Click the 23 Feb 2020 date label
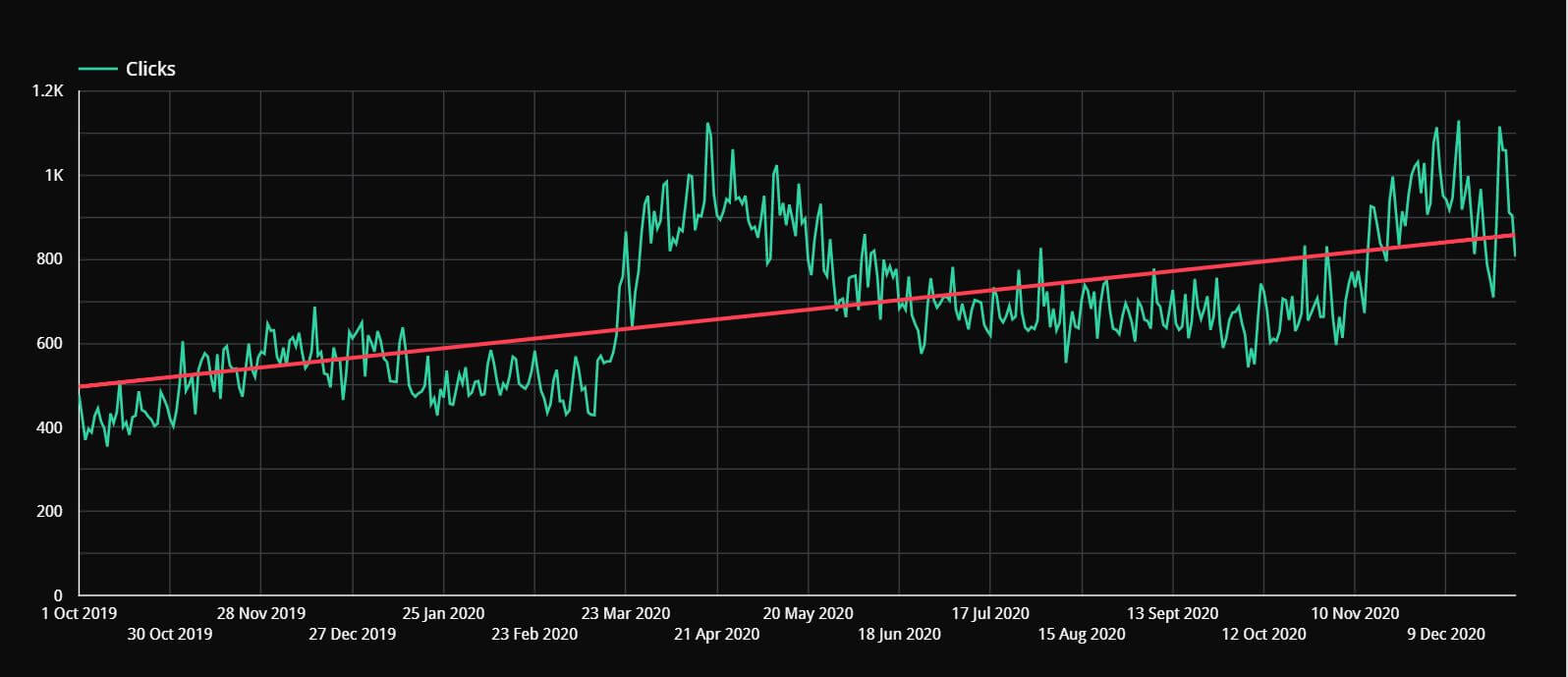 (534, 634)
